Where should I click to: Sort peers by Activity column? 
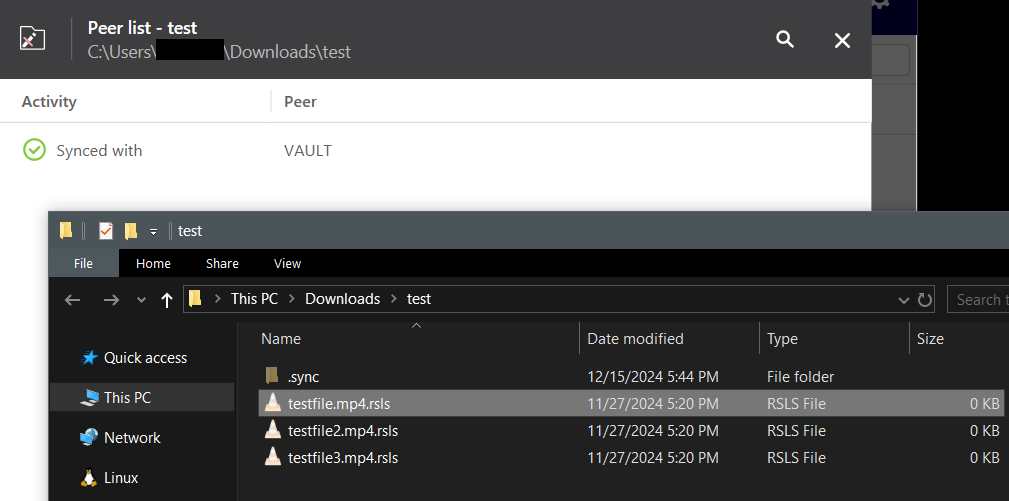click(x=49, y=102)
